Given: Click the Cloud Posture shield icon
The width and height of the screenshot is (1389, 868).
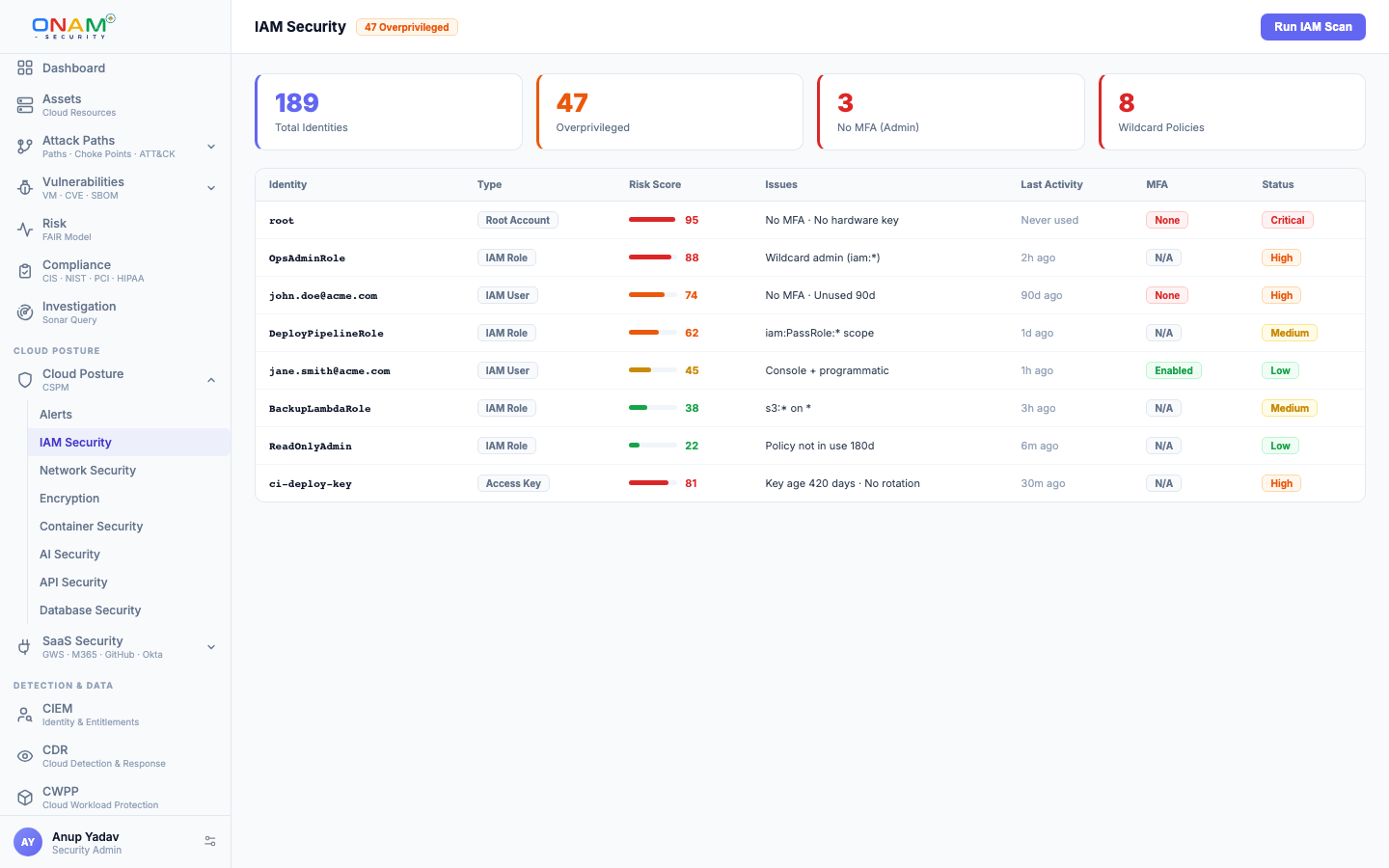Looking at the screenshot, I should coord(25,380).
